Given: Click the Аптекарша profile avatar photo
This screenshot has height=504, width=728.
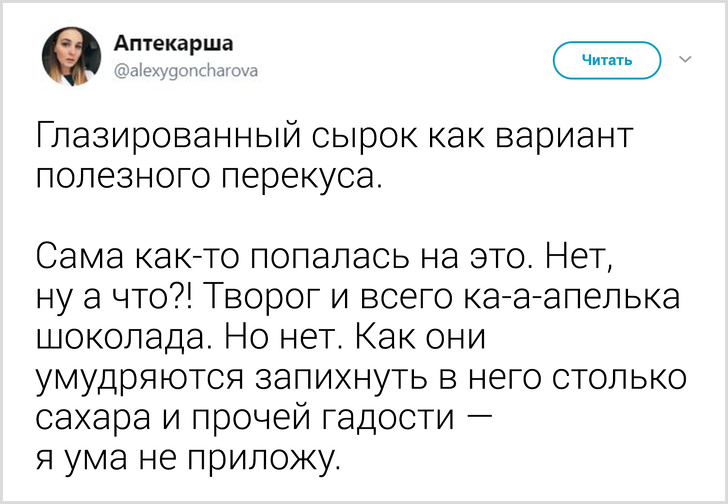Looking at the screenshot, I should (71, 56).
